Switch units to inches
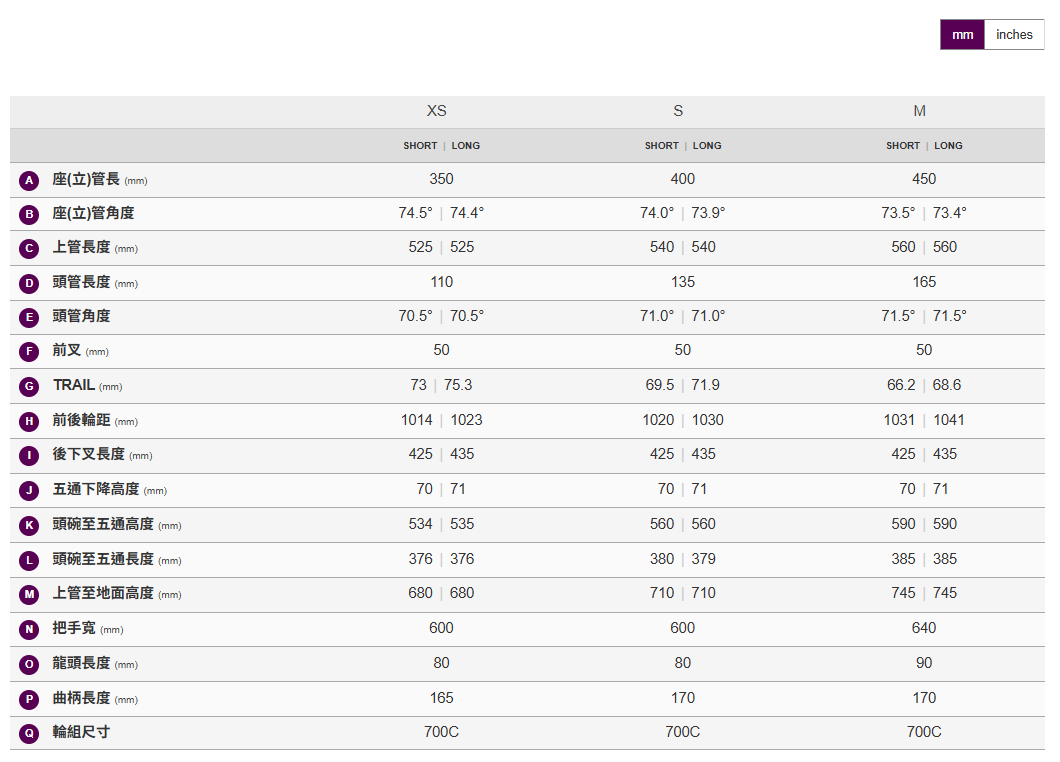The width and height of the screenshot is (1060, 762). click(x=1013, y=35)
